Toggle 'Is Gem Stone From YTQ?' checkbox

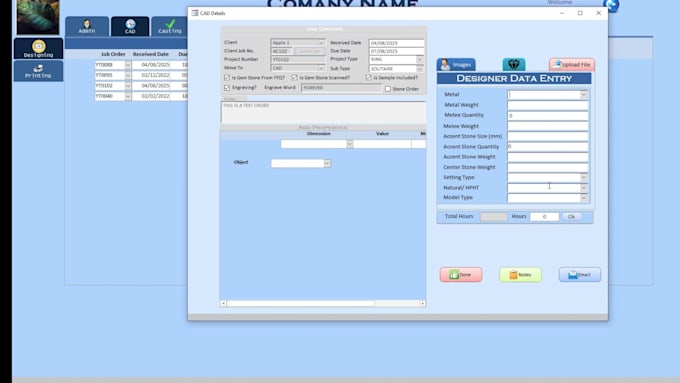pyautogui.click(x=227, y=78)
